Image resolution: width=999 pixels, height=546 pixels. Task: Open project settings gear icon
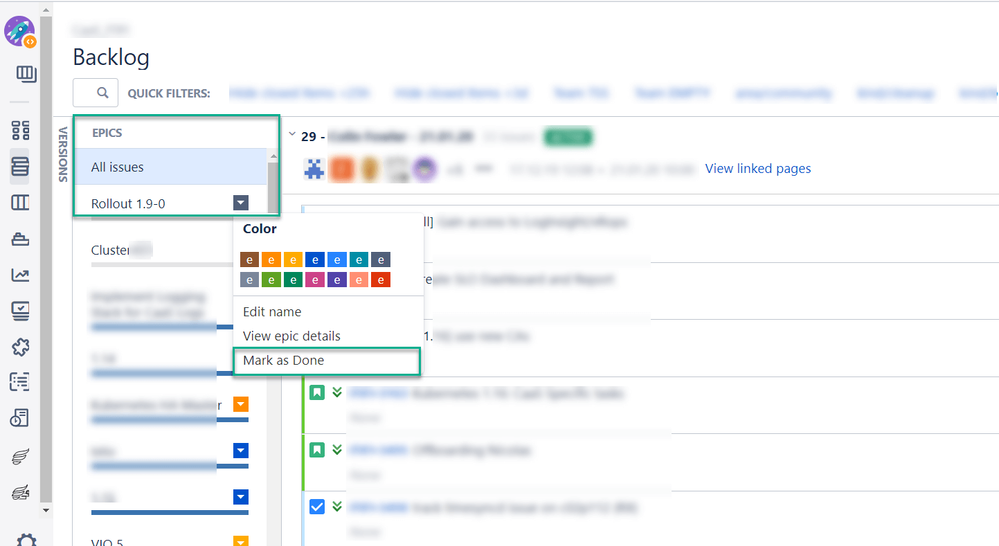click(26, 540)
